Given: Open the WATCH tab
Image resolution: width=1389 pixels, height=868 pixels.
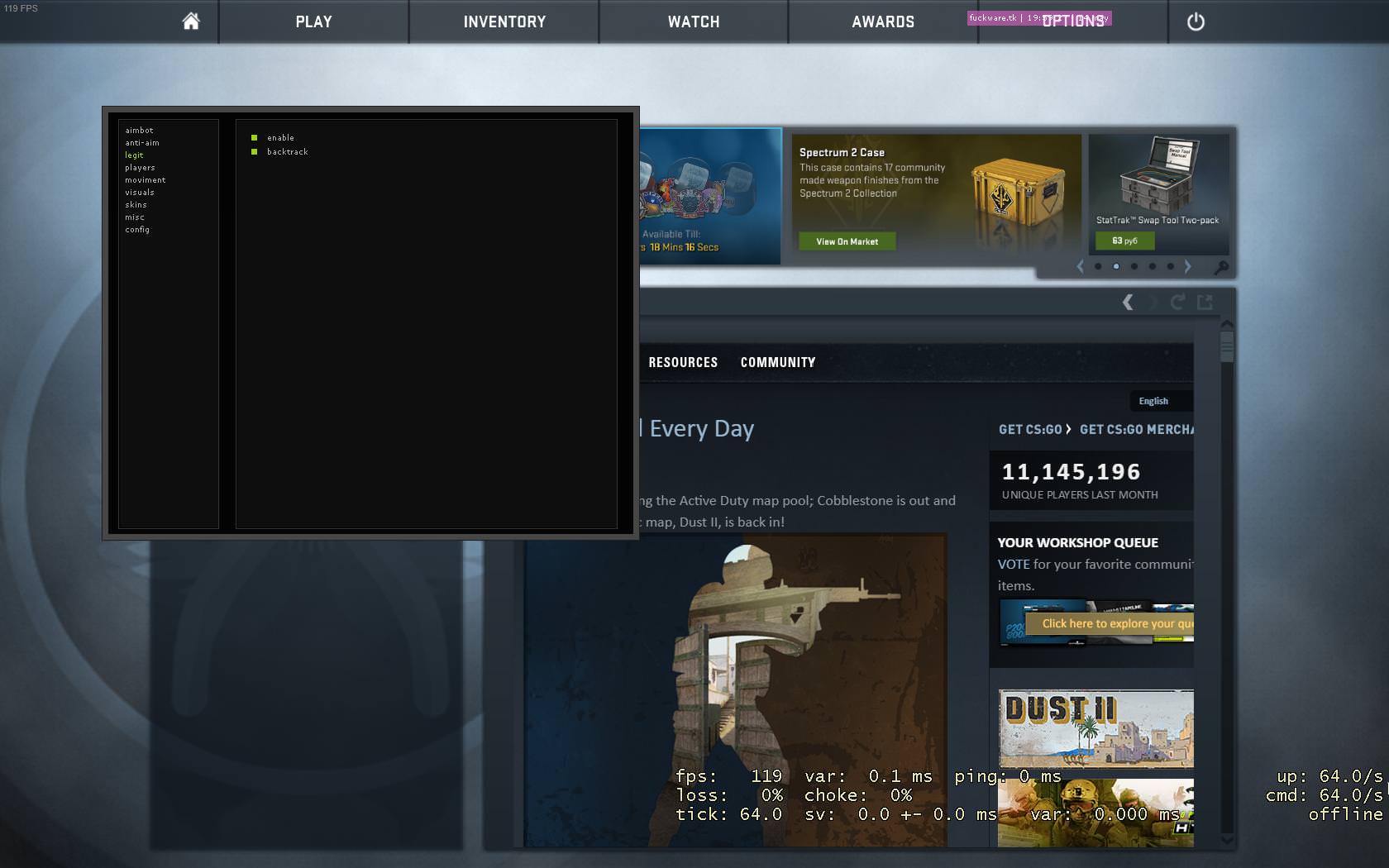Looking at the screenshot, I should 694,21.
